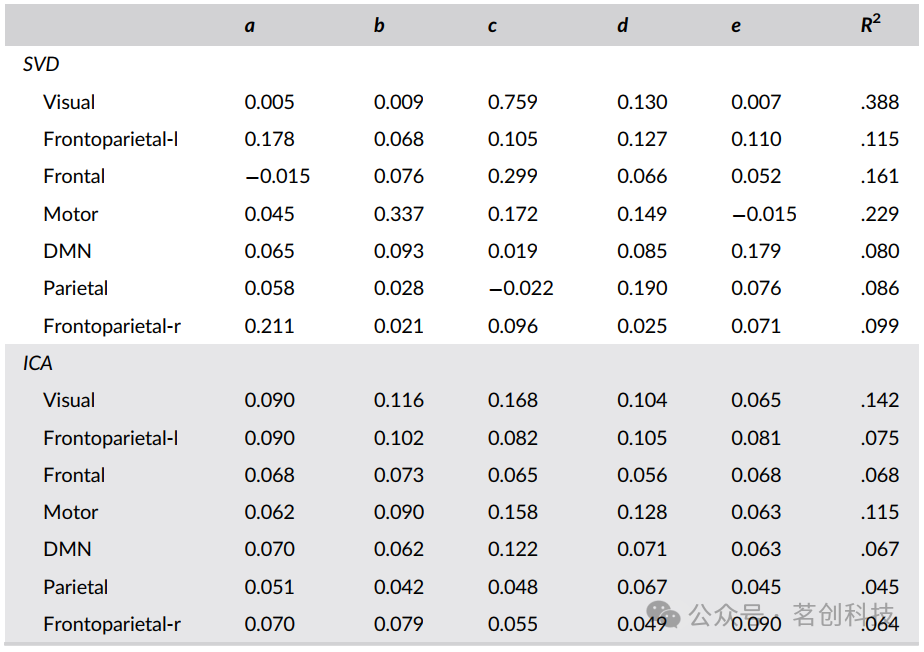Select the R² value .388

(880, 102)
